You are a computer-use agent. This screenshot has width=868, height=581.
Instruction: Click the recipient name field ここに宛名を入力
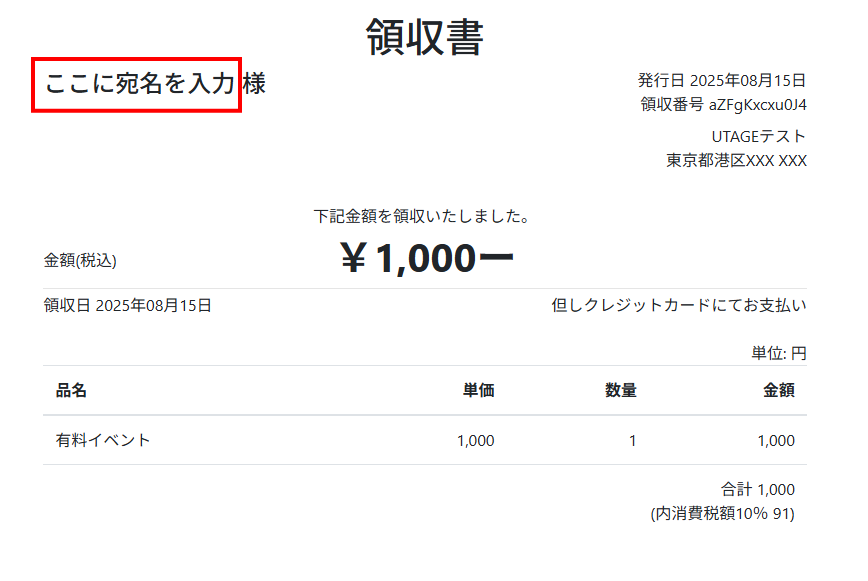[136, 85]
